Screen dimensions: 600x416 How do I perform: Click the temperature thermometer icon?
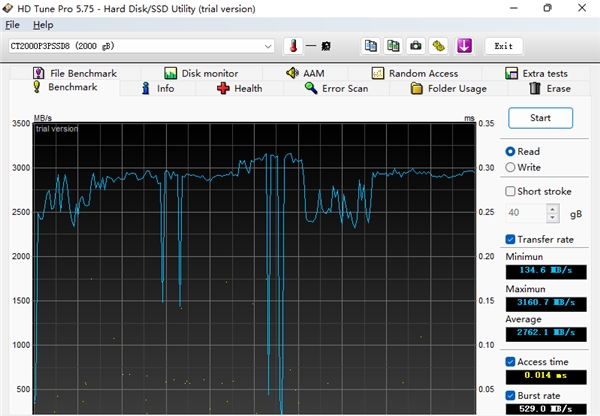point(293,46)
